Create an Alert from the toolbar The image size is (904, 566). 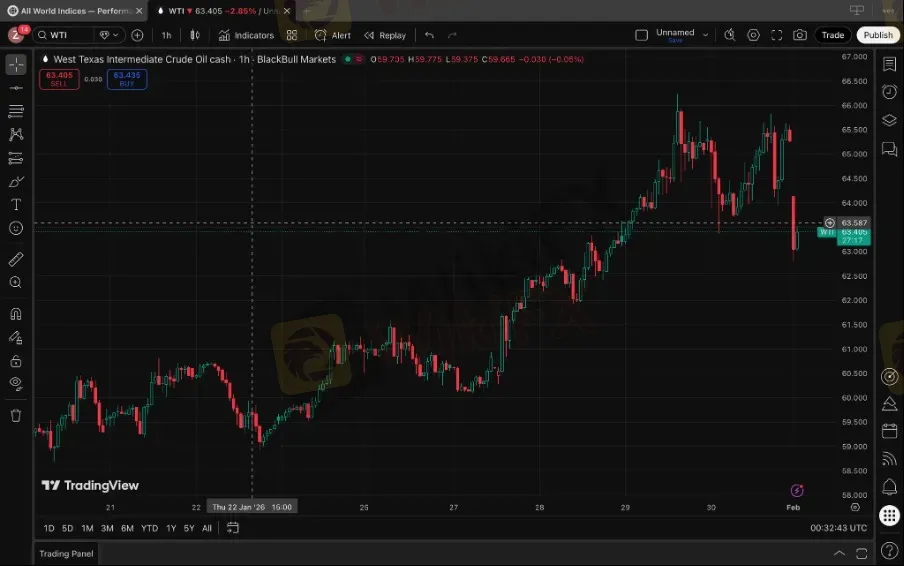click(x=333, y=35)
